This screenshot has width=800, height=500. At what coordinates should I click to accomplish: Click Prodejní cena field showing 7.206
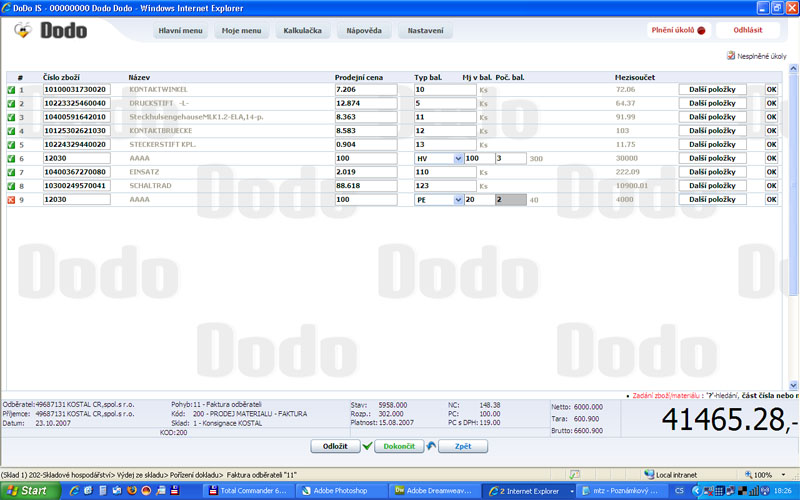point(366,90)
